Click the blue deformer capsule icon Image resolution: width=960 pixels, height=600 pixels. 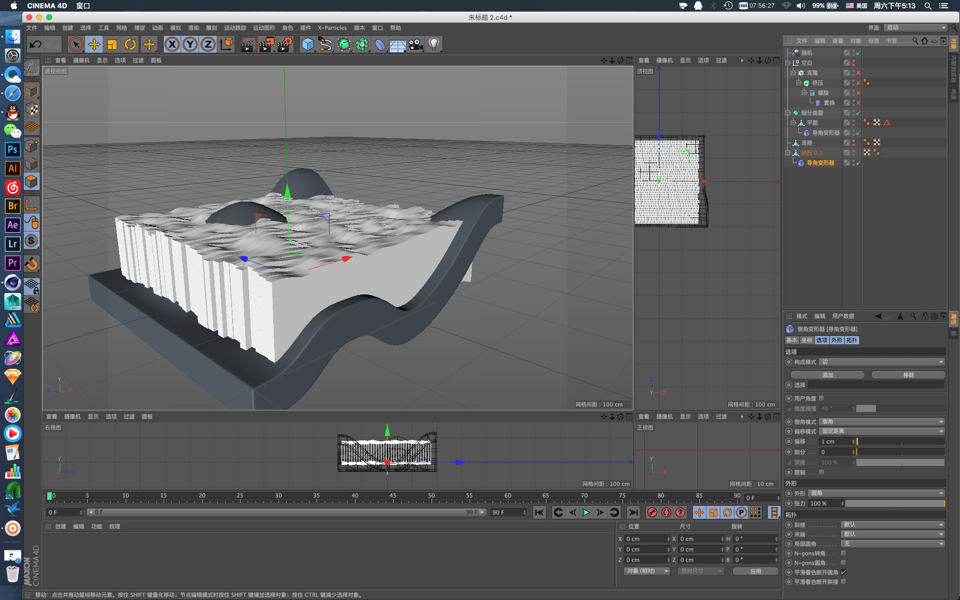[380, 44]
